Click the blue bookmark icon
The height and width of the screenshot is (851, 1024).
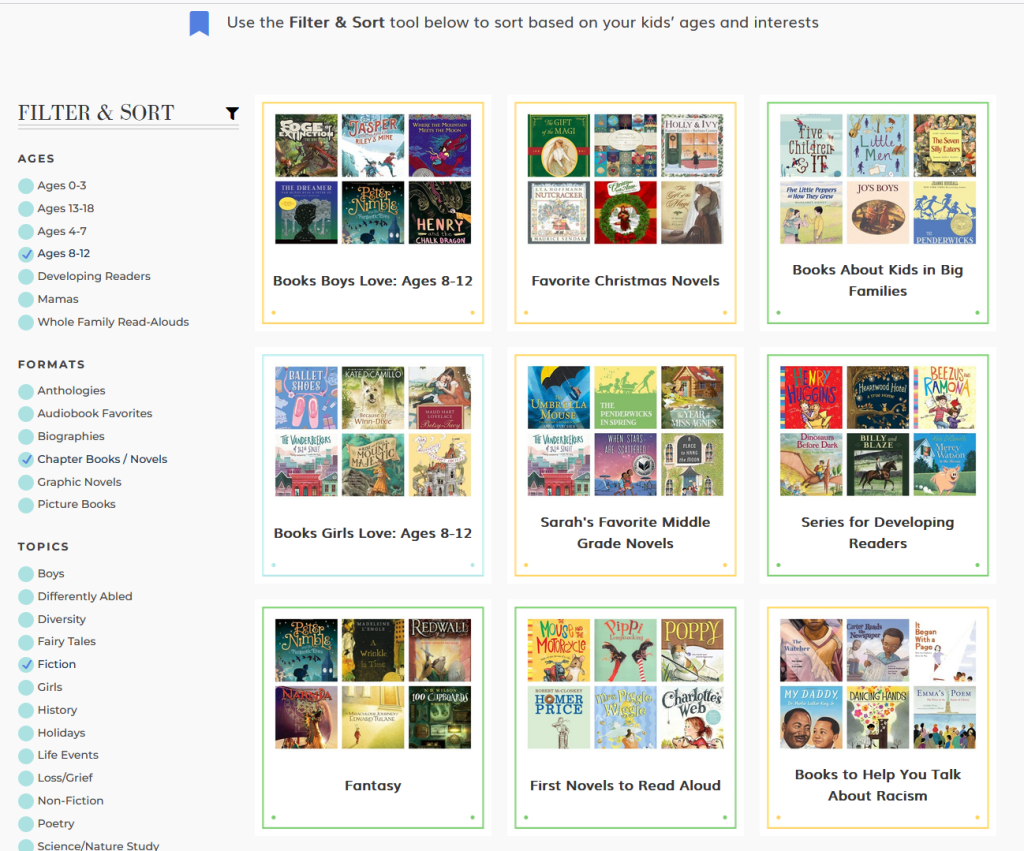coord(199,23)
